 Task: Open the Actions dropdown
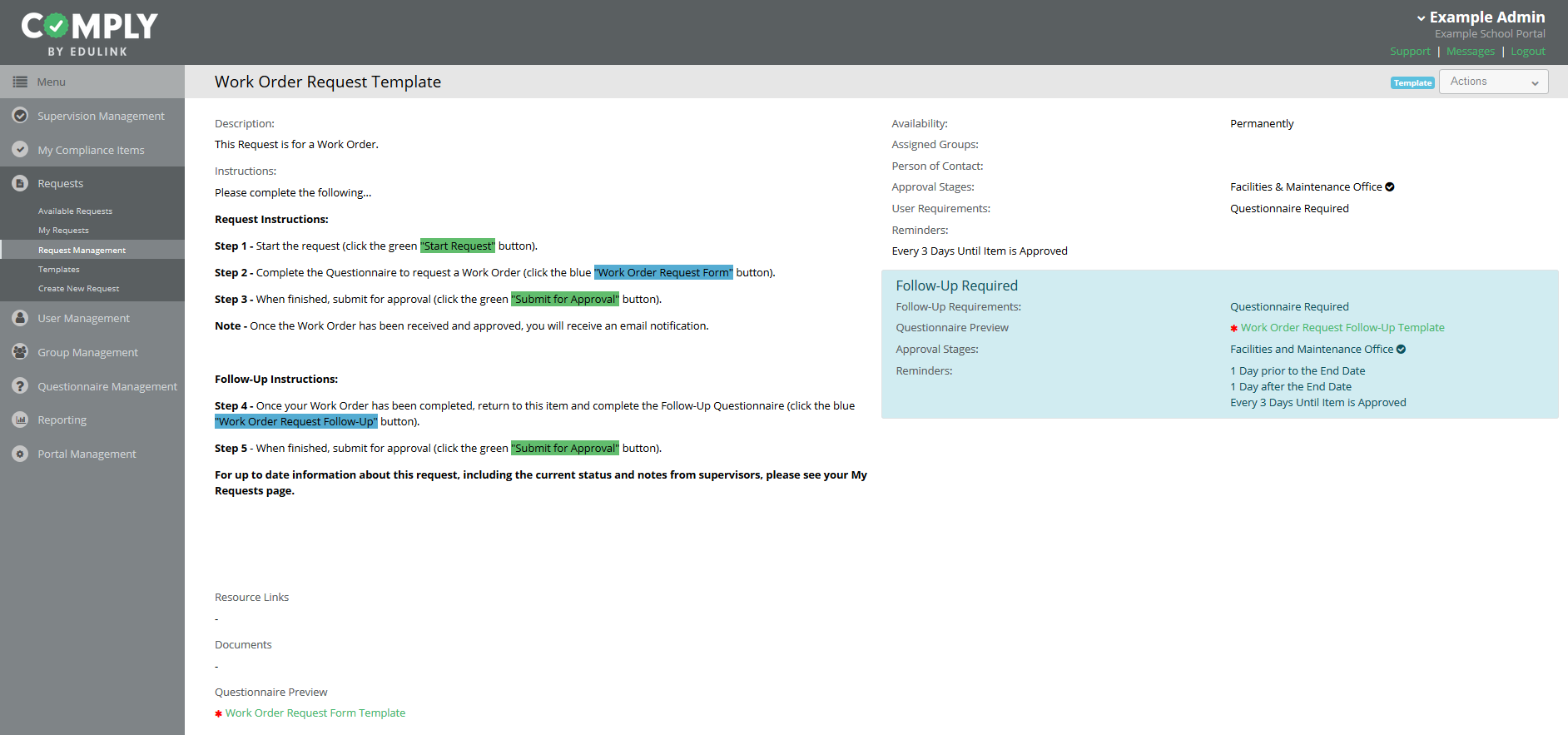pyautogui.click(x=1493, y=82)
